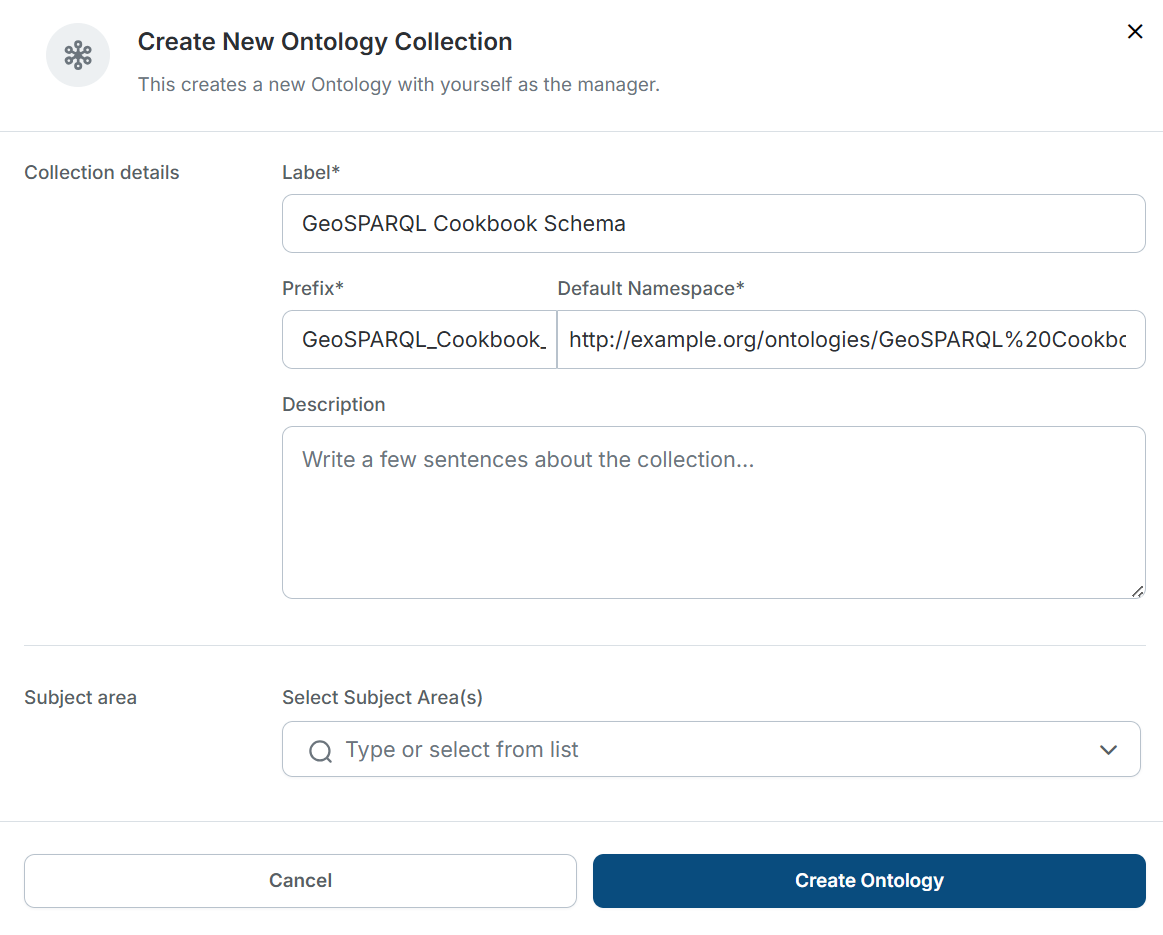The width and height of the screenshot is (1163, 935).
Task: Click the Label* field heading
Action: [311, 172]
